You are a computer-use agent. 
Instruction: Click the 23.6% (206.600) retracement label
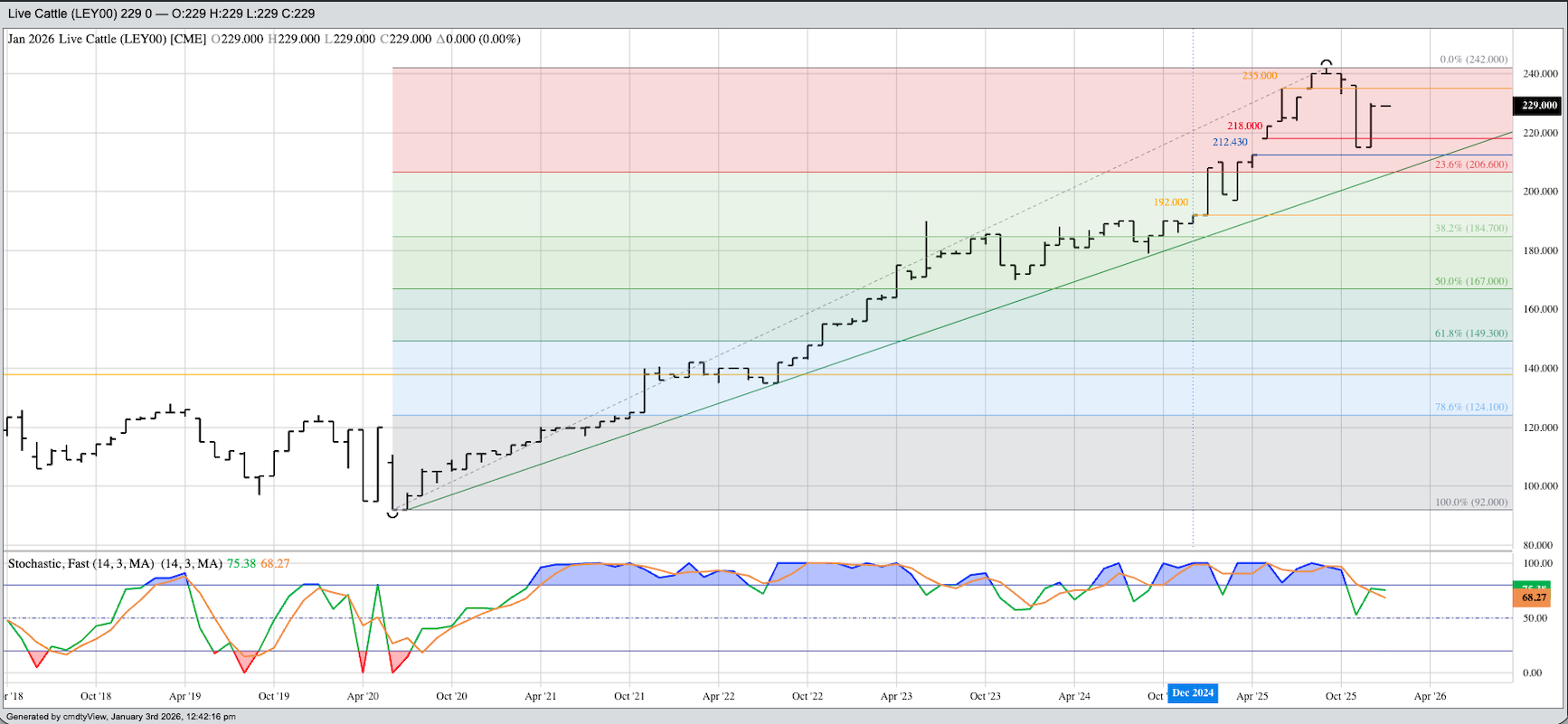tap(1470, 165)
